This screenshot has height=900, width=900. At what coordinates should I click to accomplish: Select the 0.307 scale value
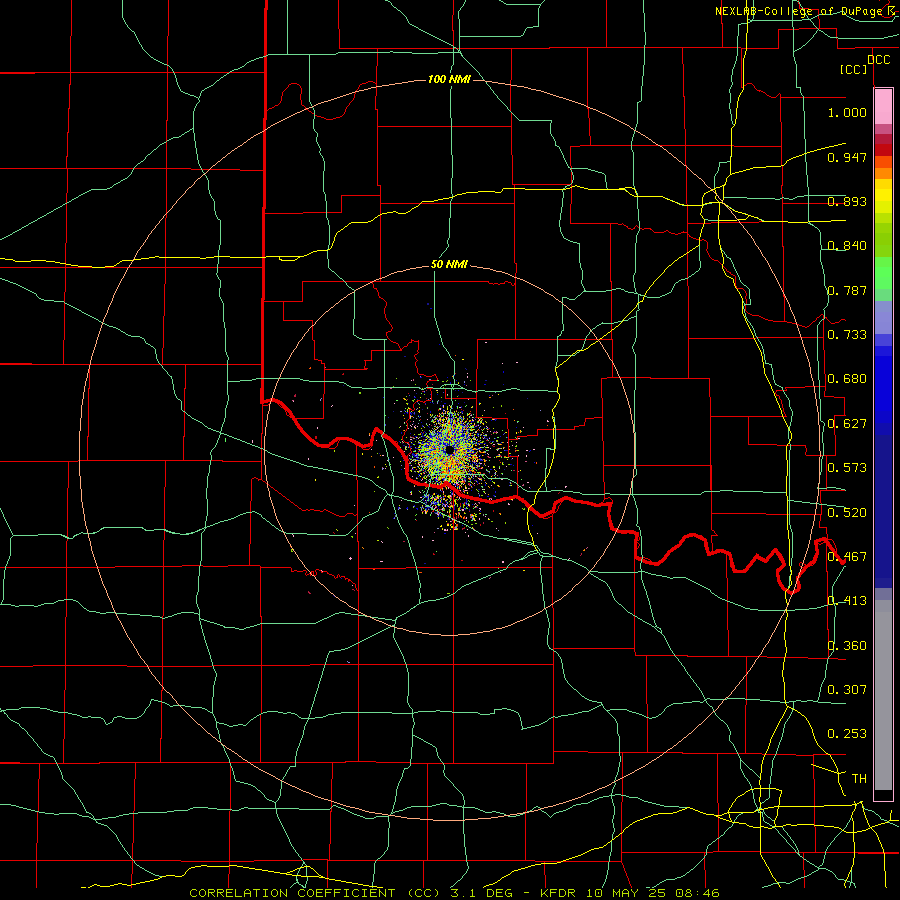coord(847,690)
